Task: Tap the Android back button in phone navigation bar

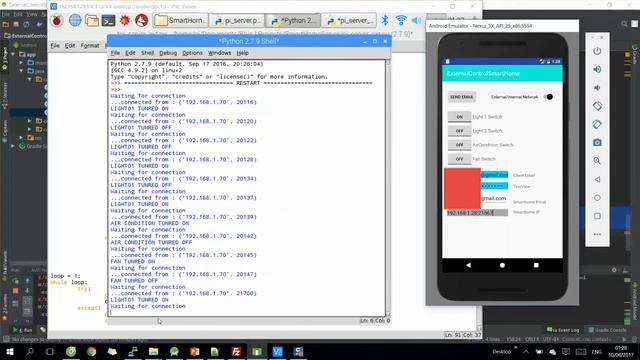Action: tap(469, 265)
